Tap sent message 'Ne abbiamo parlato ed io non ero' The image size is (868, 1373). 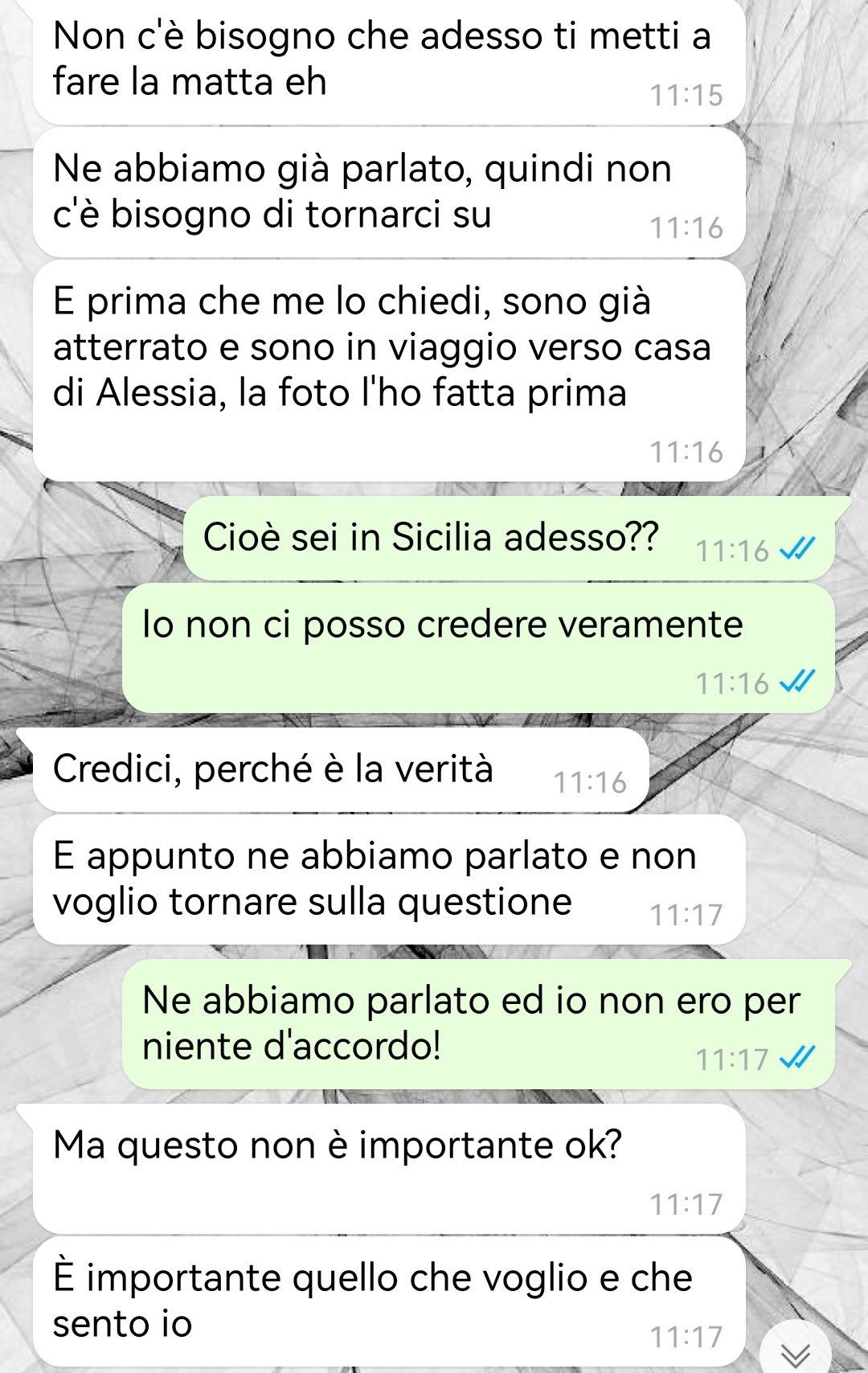click(478, 1024)
